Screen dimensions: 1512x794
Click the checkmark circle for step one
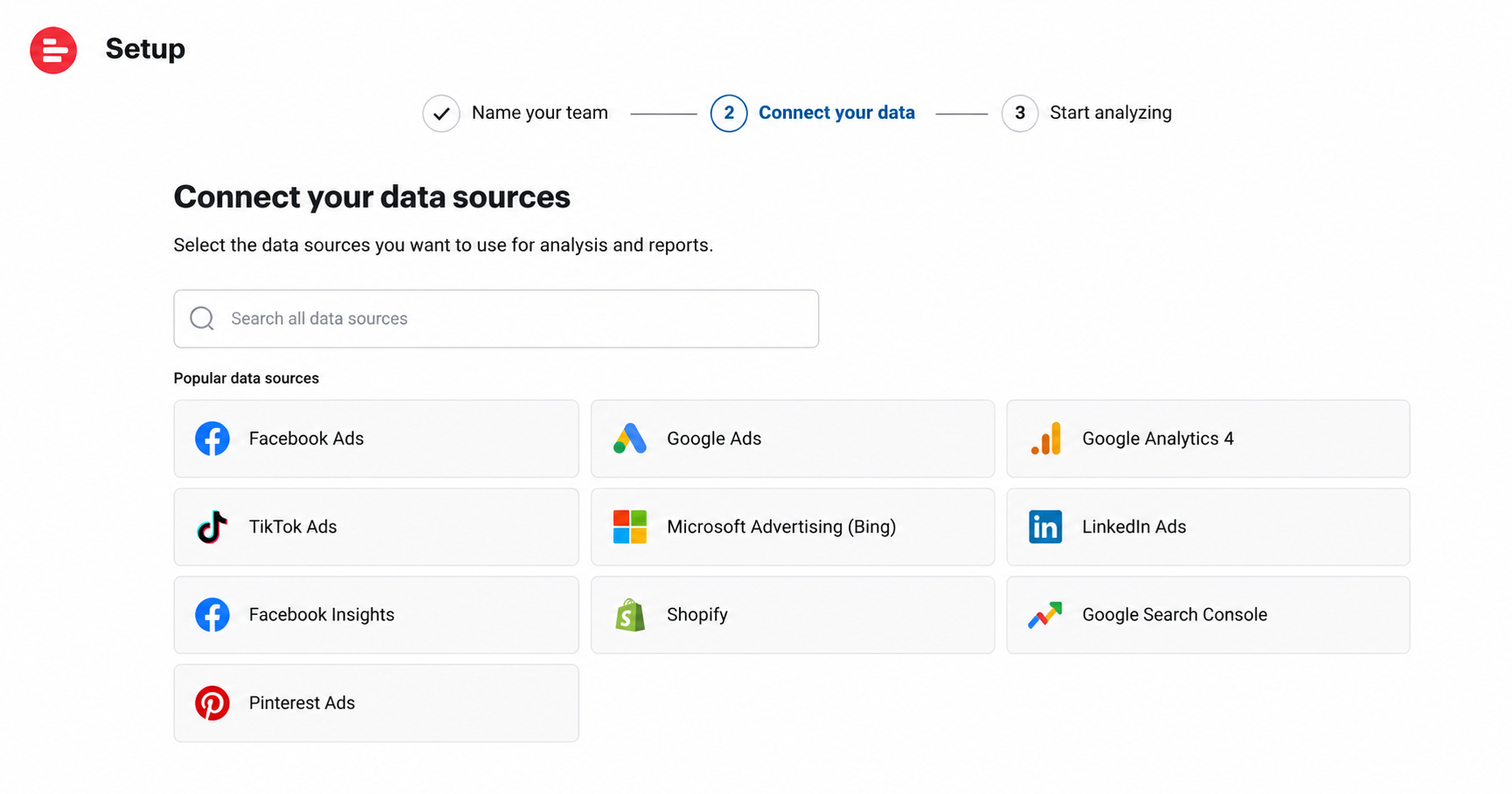pos(441,114)
